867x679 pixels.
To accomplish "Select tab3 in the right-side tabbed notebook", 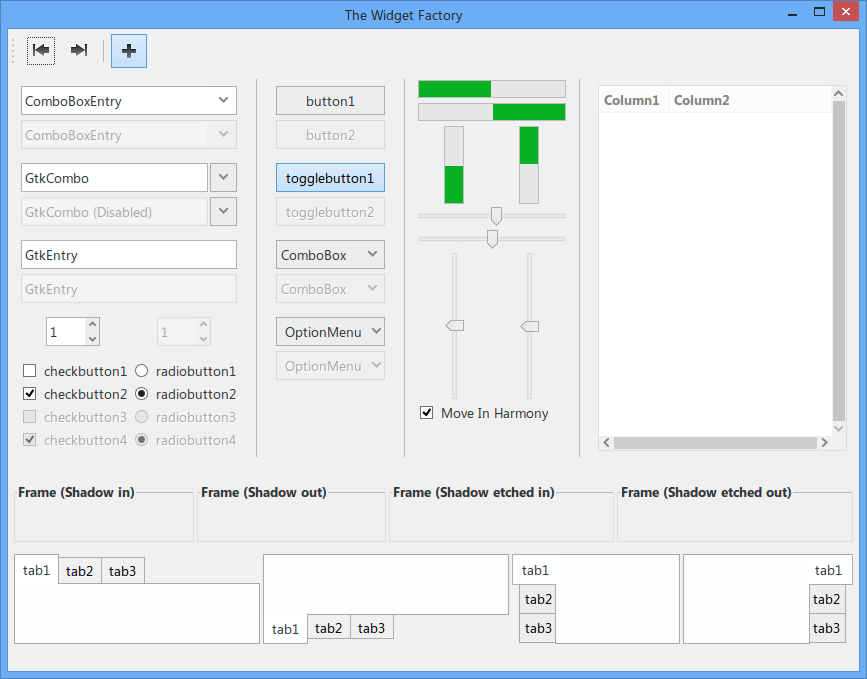I will (826, 628).
